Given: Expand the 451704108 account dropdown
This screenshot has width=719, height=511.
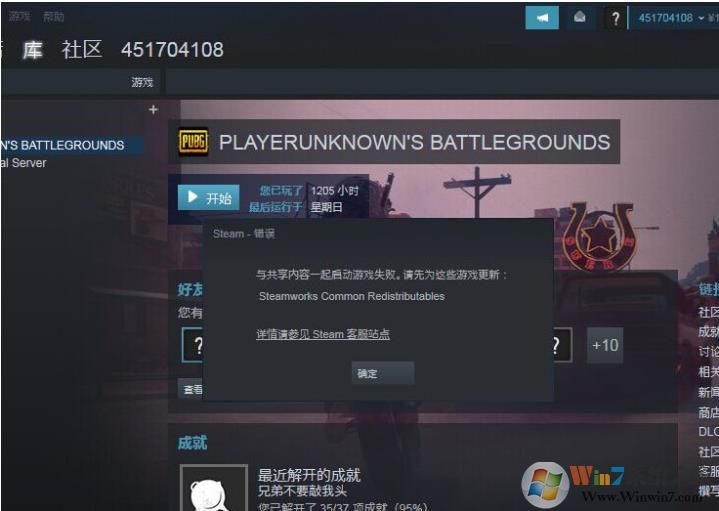Looking at the screenshot, I should pyautogui.click(x=671, y=18).
